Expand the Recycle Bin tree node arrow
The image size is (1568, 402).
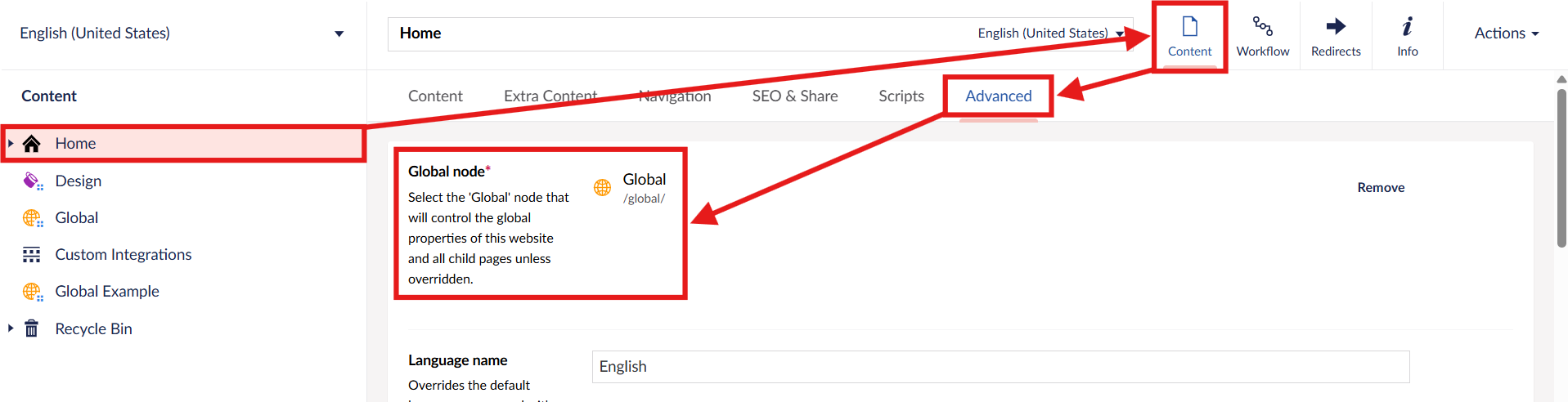(x=11, y=328)
